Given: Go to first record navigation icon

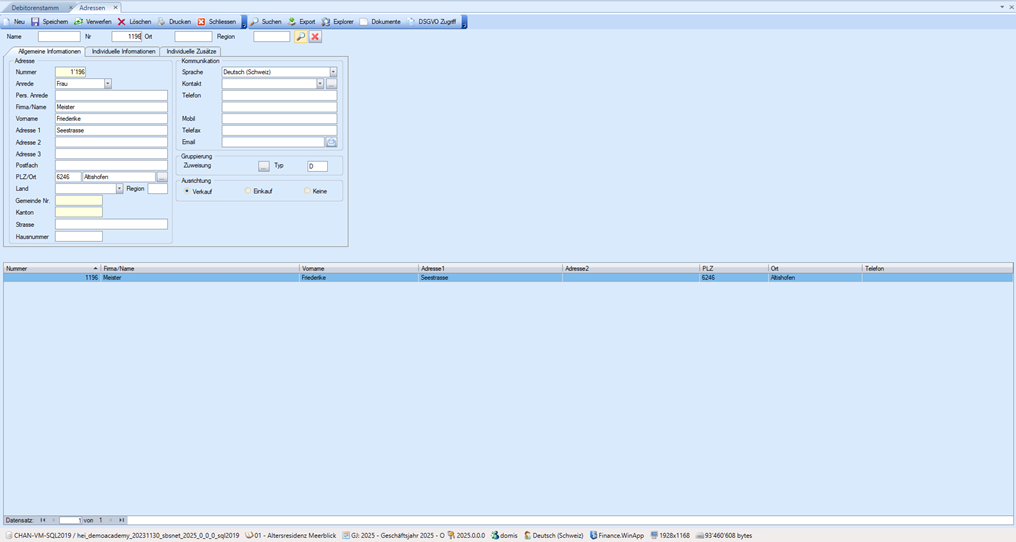Looking at the screenshot, I should [43, 520].
